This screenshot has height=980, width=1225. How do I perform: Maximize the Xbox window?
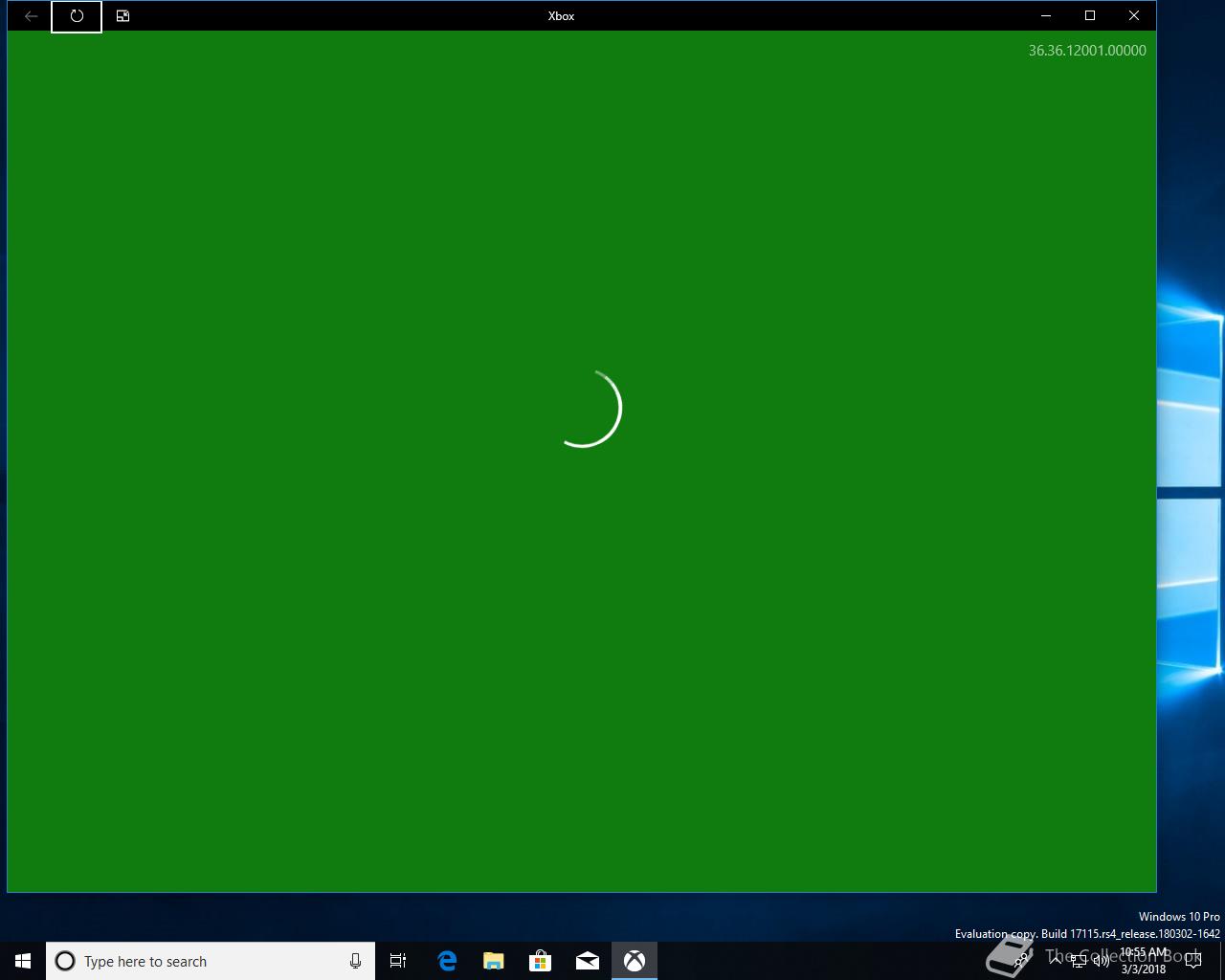coord(1090,16)
